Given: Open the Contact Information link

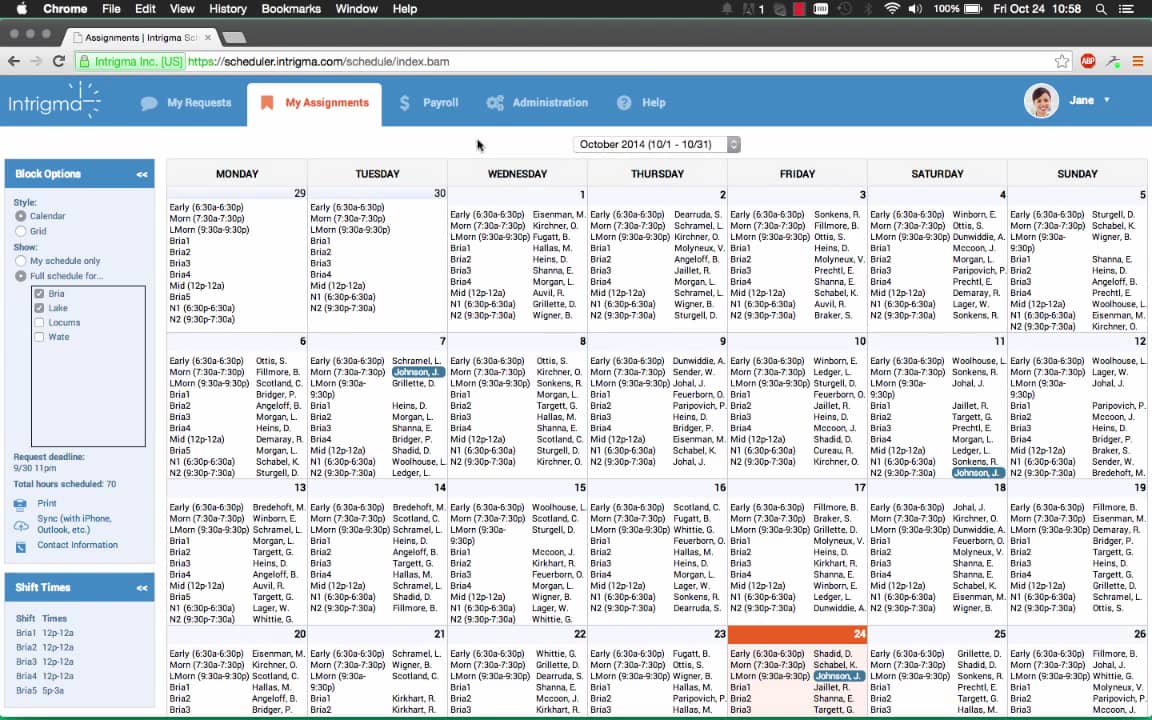Looking at the screenshot, I should pos(77,545).
